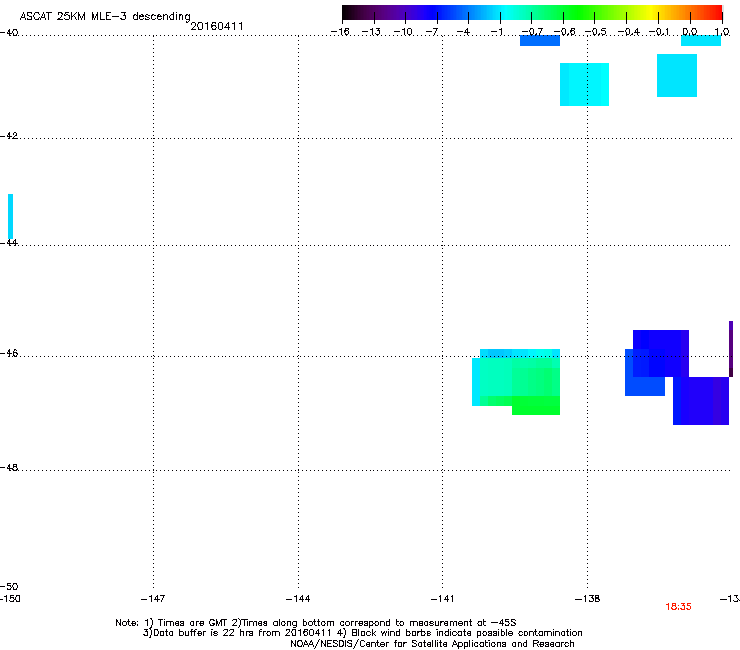
Task: Click the 'Times are GMT' note line
Action: pyautogui.click(x=316, y=623)
